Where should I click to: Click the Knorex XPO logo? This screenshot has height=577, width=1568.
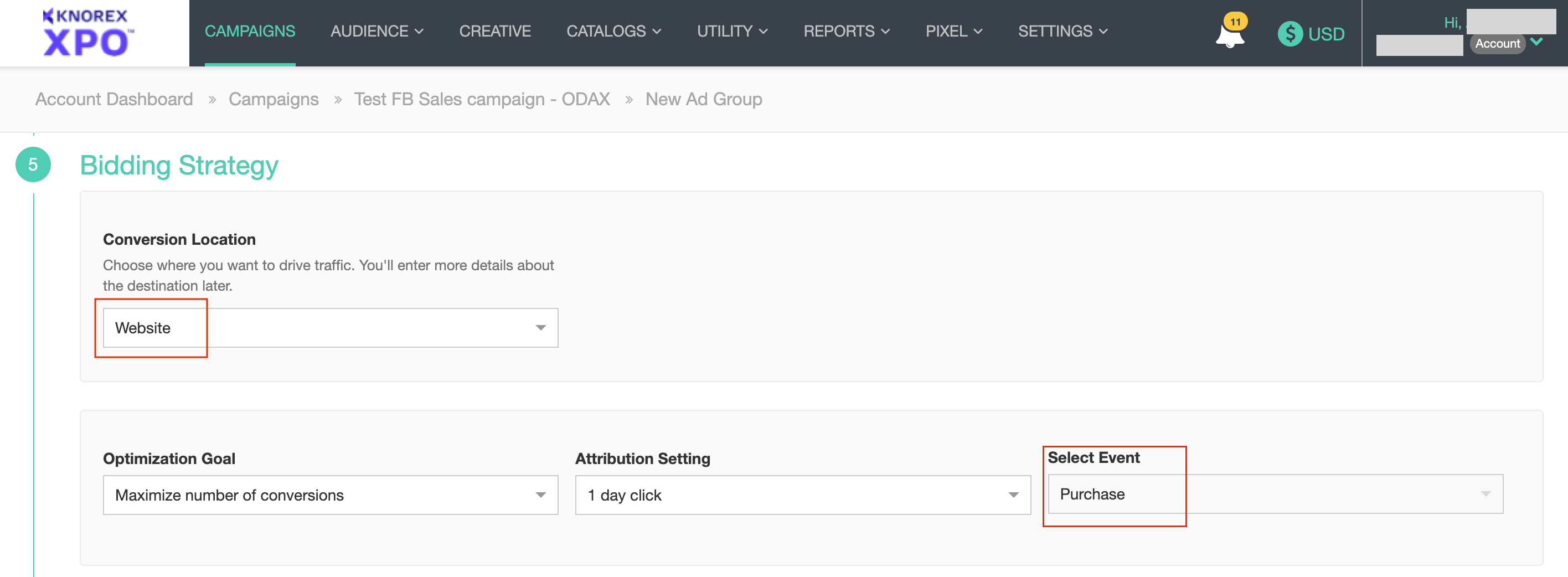(88, 32)
